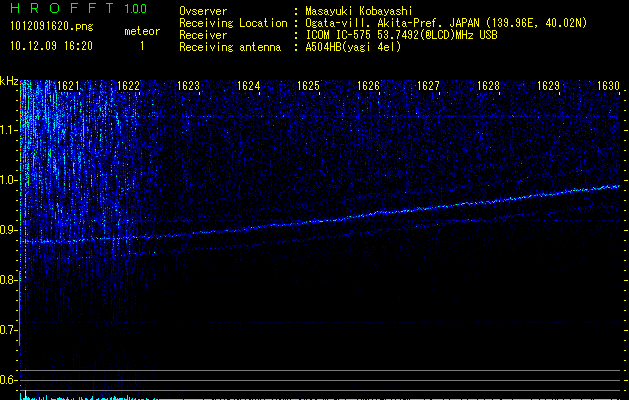Click the 1629 time marker

[x=548, y=86]
